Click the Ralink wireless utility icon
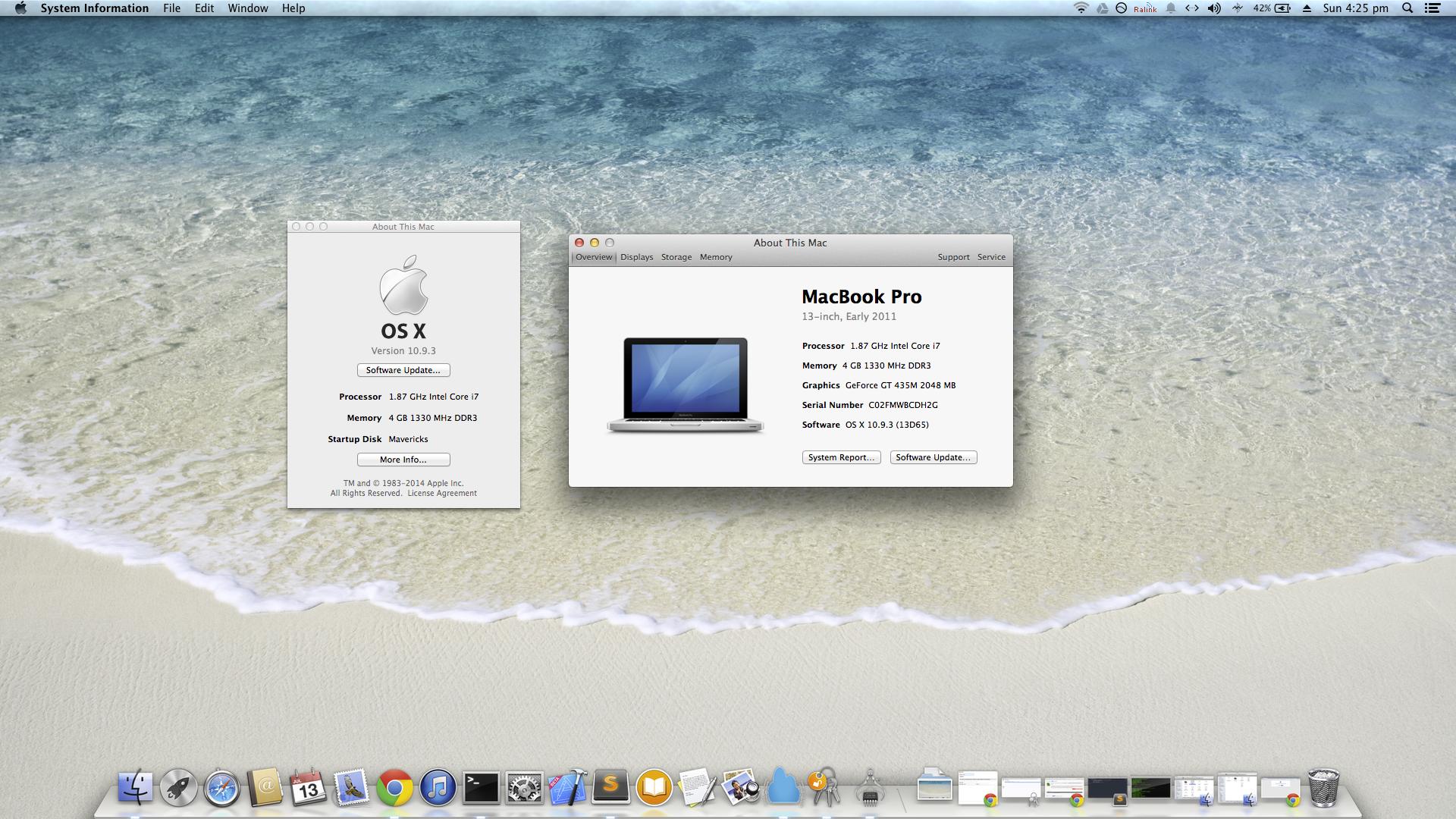The image size is (1456, 819). [x=1145, y=9]
